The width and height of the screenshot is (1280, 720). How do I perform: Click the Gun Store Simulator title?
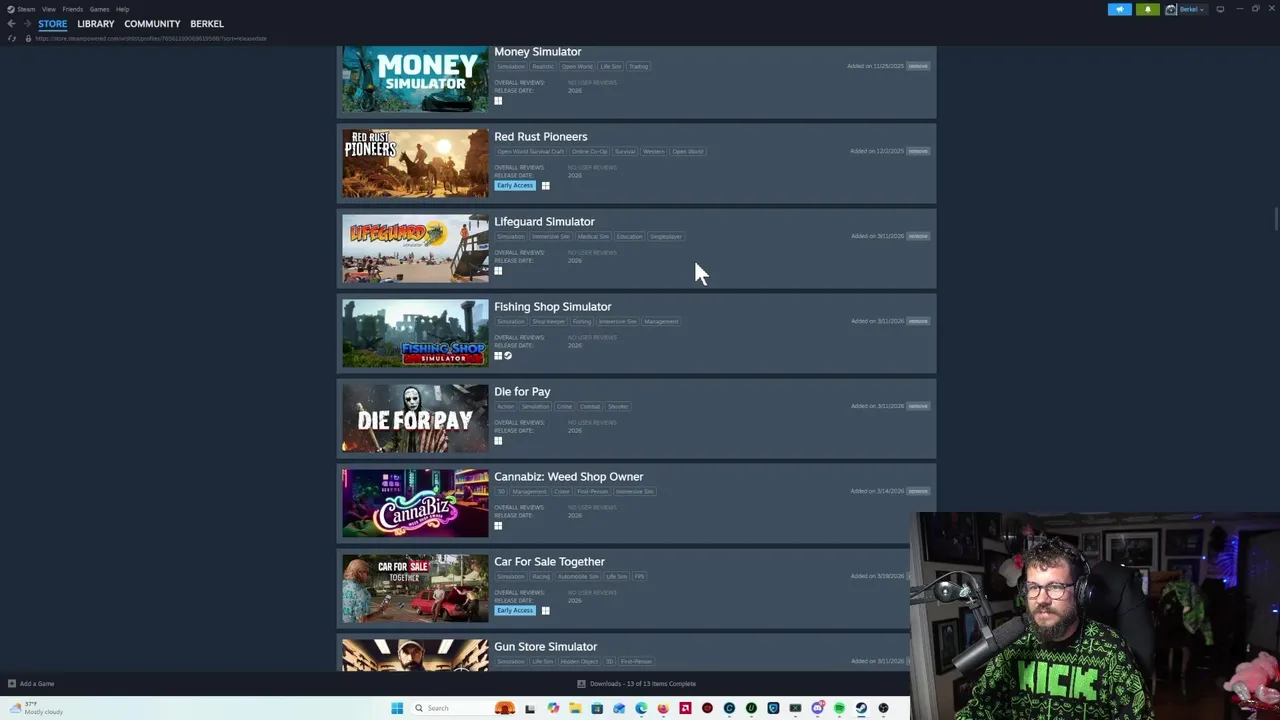(x=545, y=647)
